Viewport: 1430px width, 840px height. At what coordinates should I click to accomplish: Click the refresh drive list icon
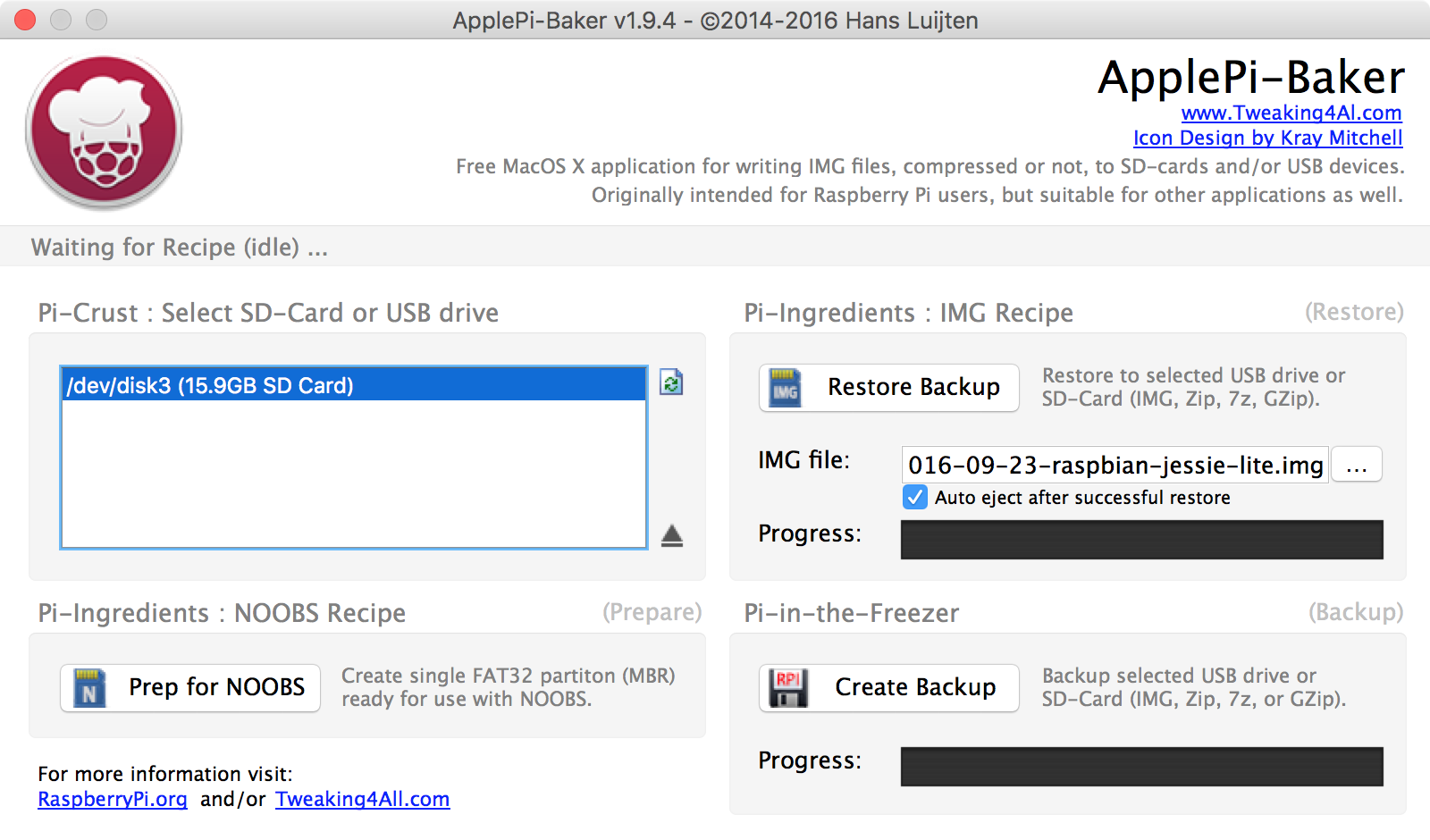click(x=671, y=382)
